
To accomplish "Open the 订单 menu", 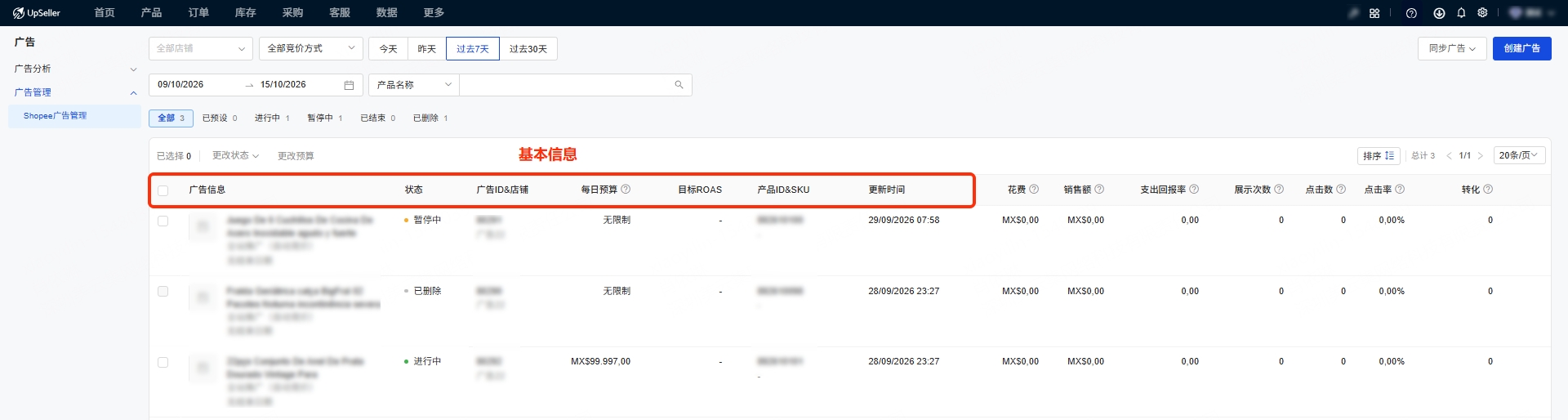I will click(198, 13).
